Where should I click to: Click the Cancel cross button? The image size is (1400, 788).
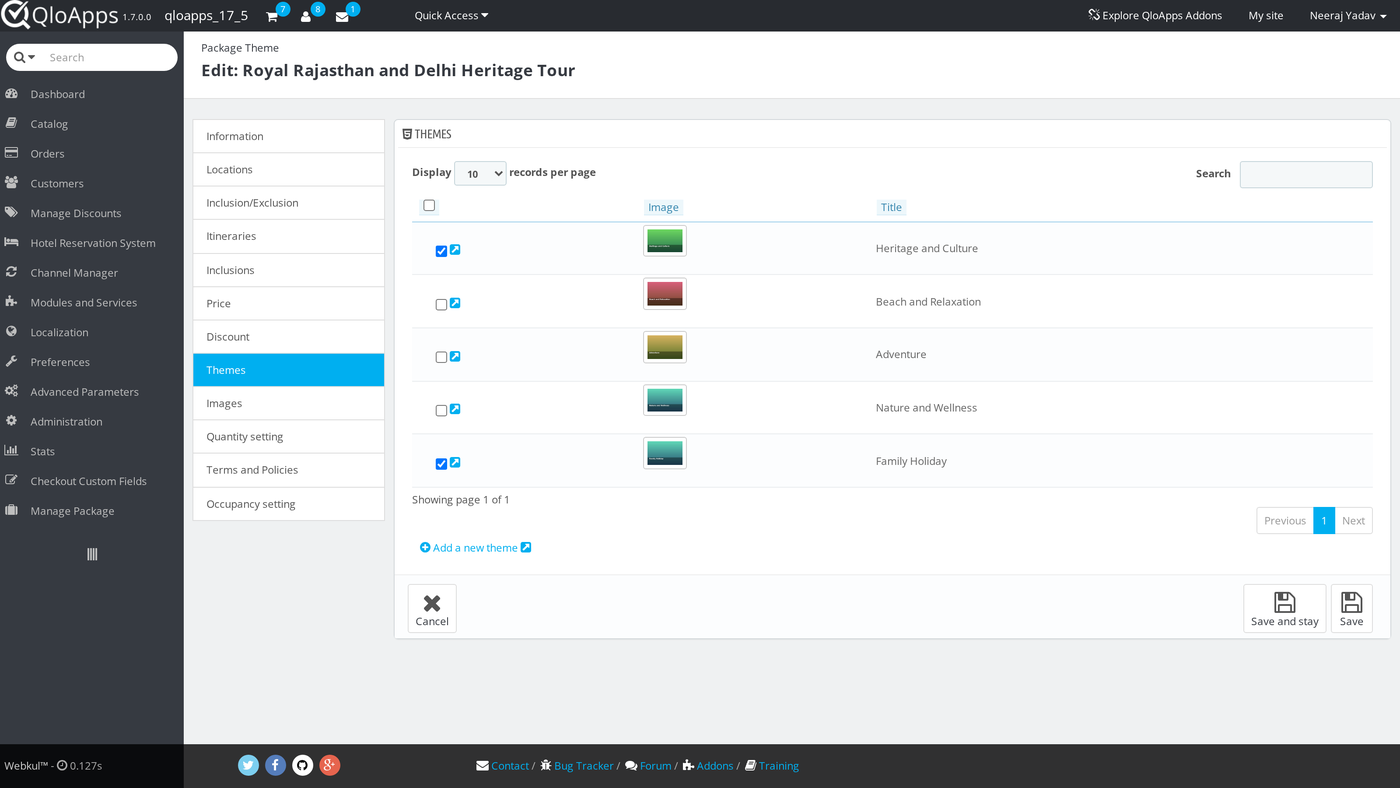[432, 608]
